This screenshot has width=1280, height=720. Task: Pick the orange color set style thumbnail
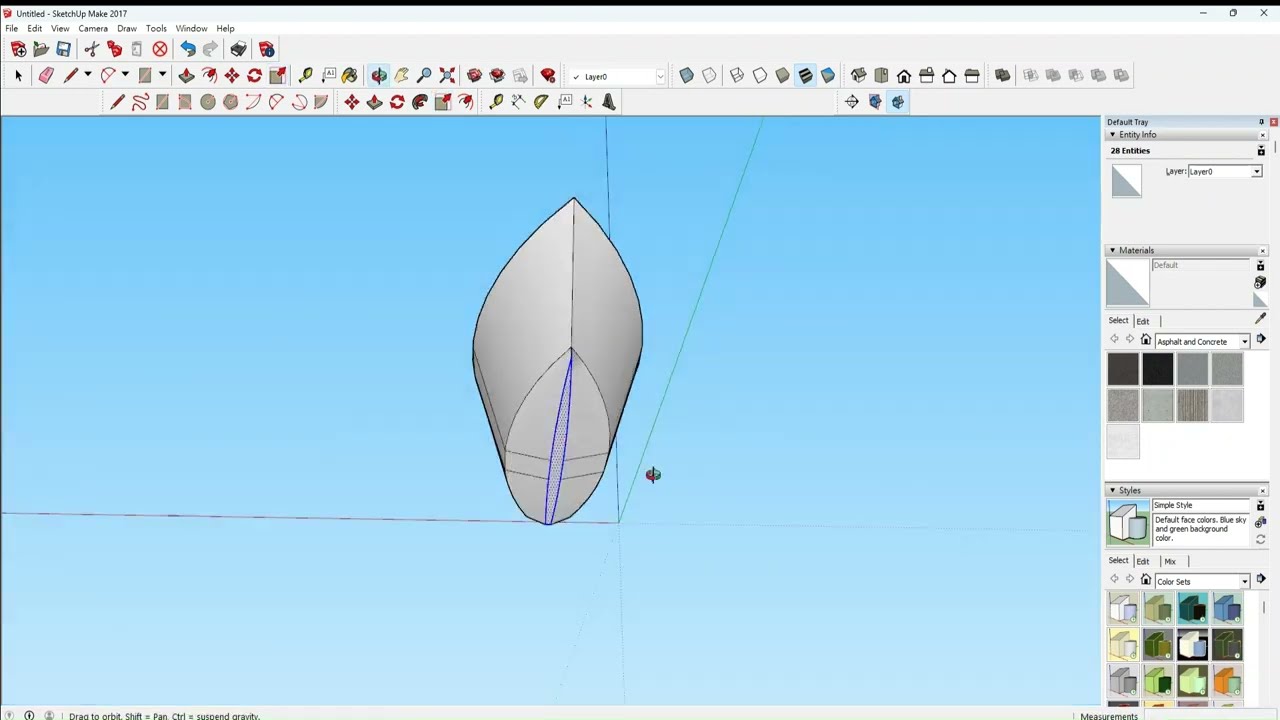pyautogui.click(x=1227, y=682)
